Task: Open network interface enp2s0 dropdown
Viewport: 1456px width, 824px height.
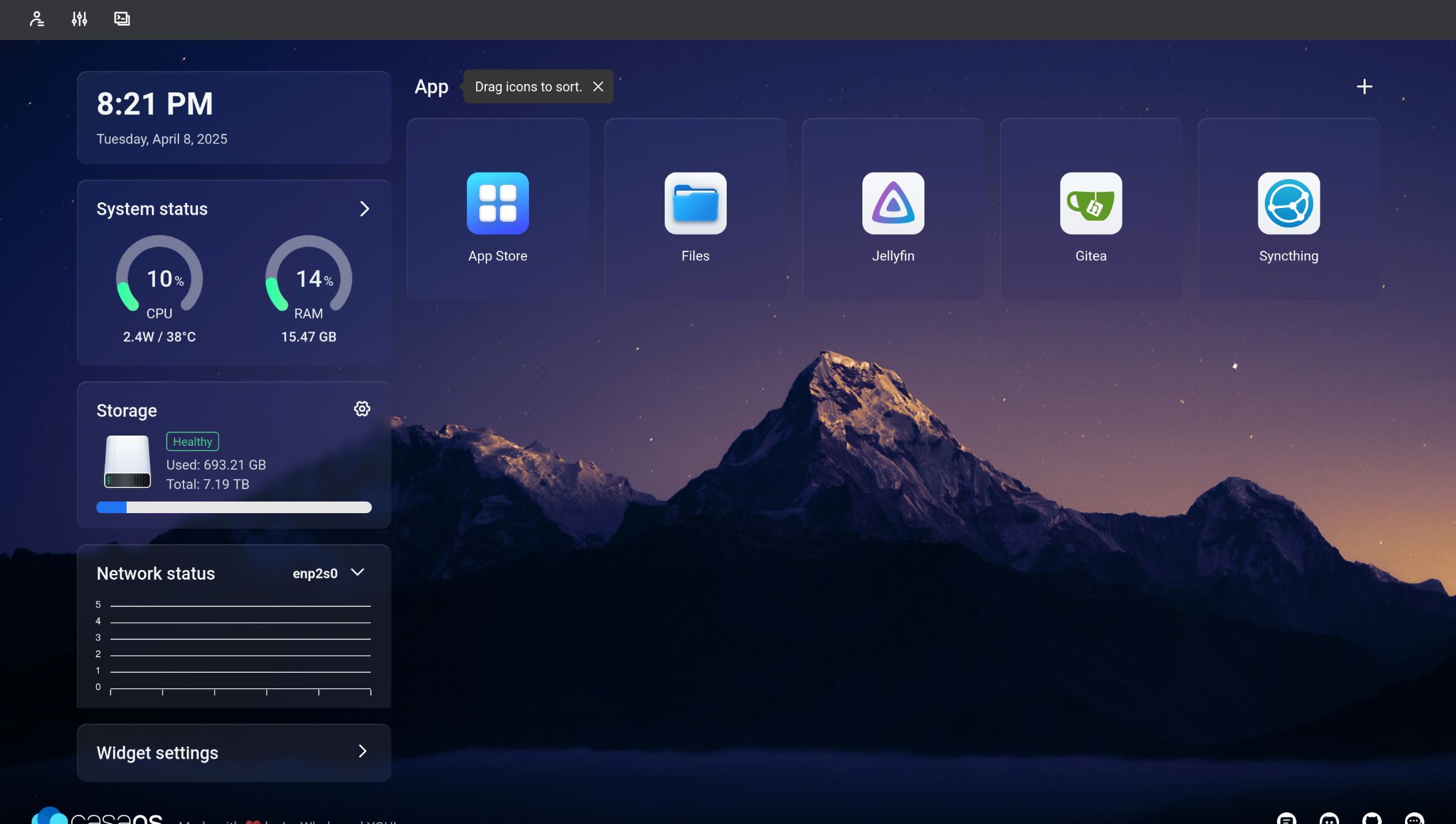Action: [x=329, y=573]
